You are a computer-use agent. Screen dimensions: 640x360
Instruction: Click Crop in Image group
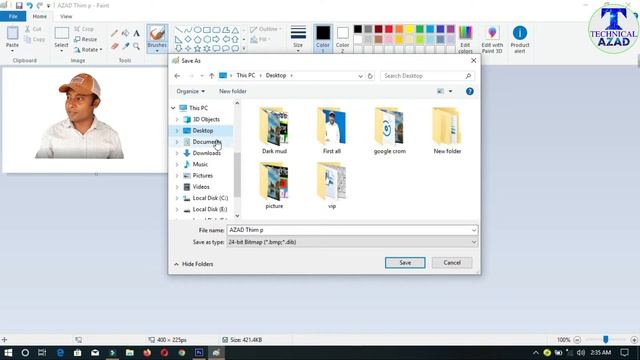(84, 29)
